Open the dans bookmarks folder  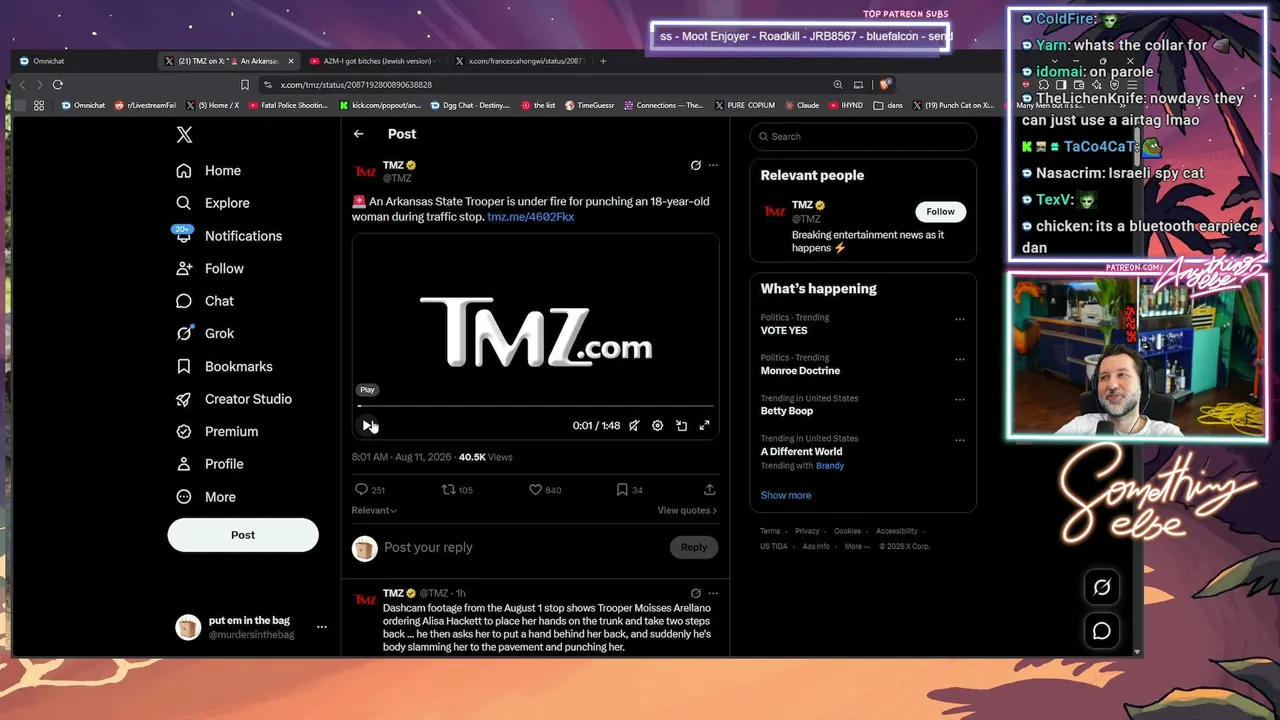point(888,105)
